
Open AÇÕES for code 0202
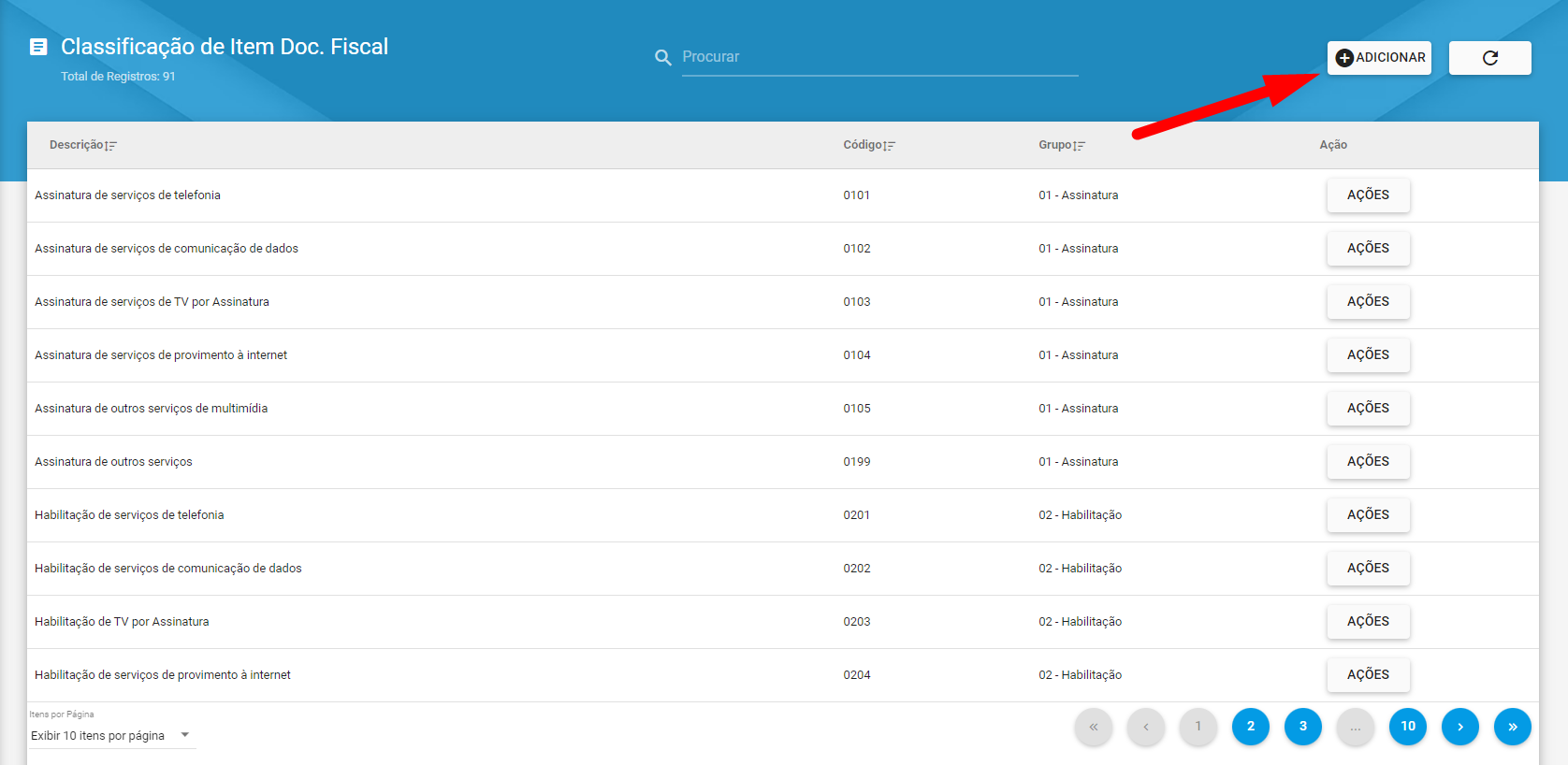1368,569
